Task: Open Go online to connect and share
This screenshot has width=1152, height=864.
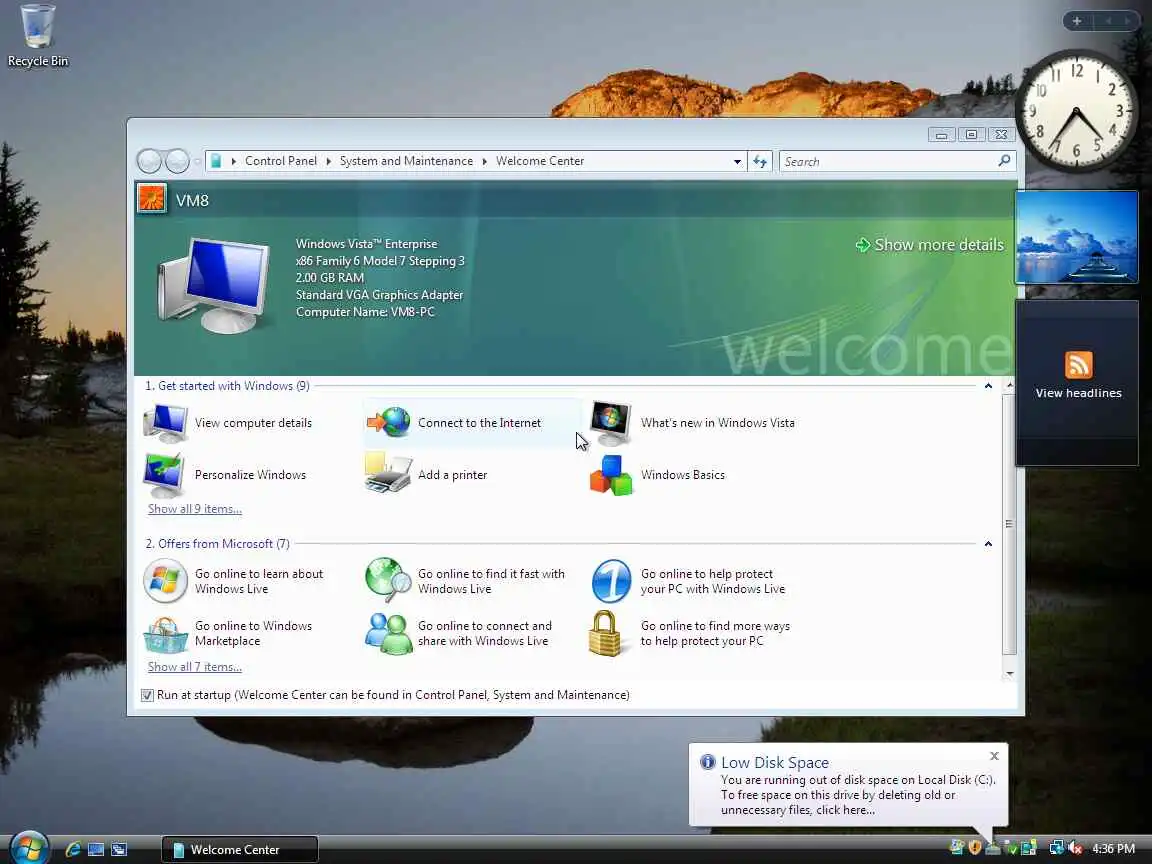Action: (x=458, y=633)
